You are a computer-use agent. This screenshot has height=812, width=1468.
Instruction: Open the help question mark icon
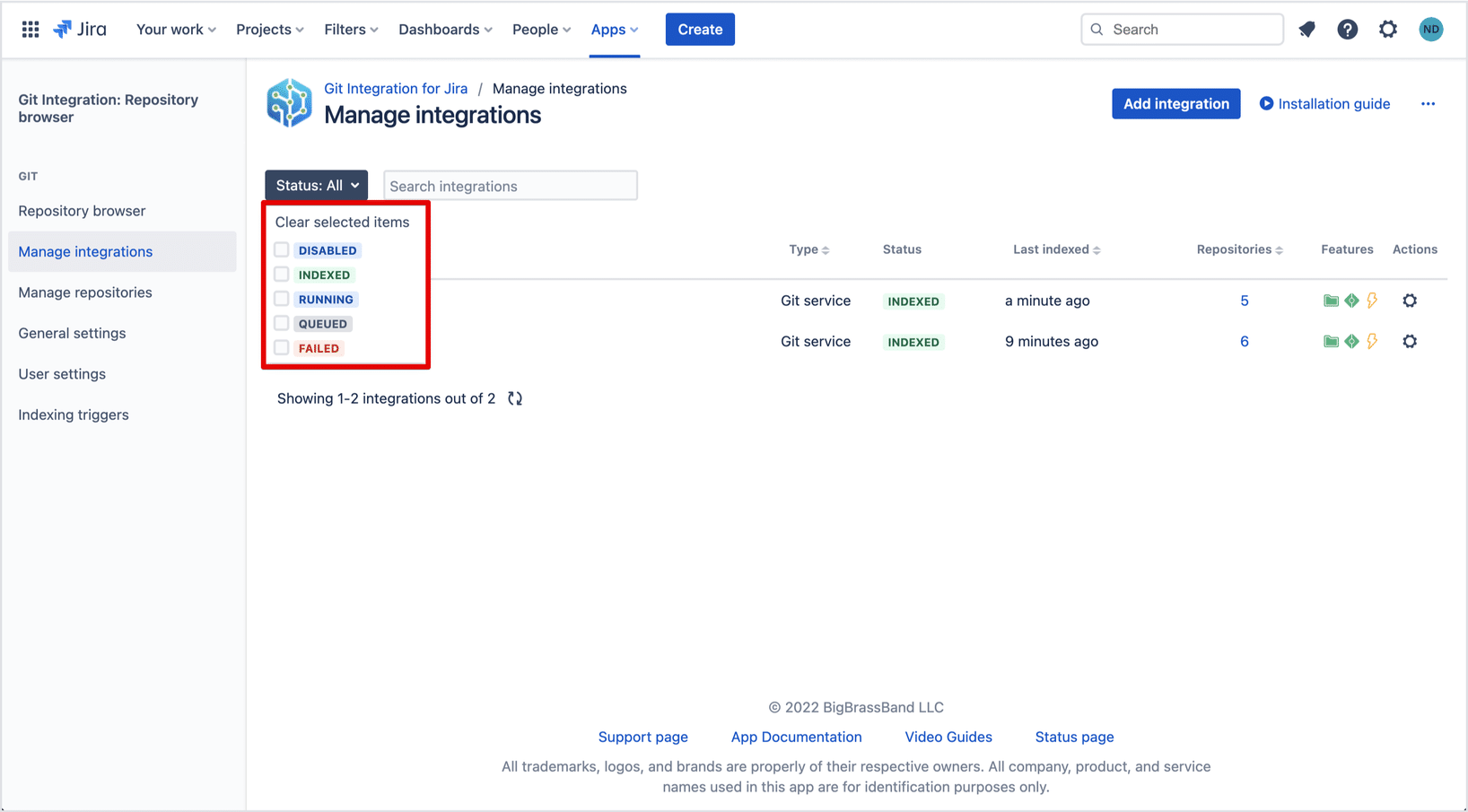[x=1347, y=30]
